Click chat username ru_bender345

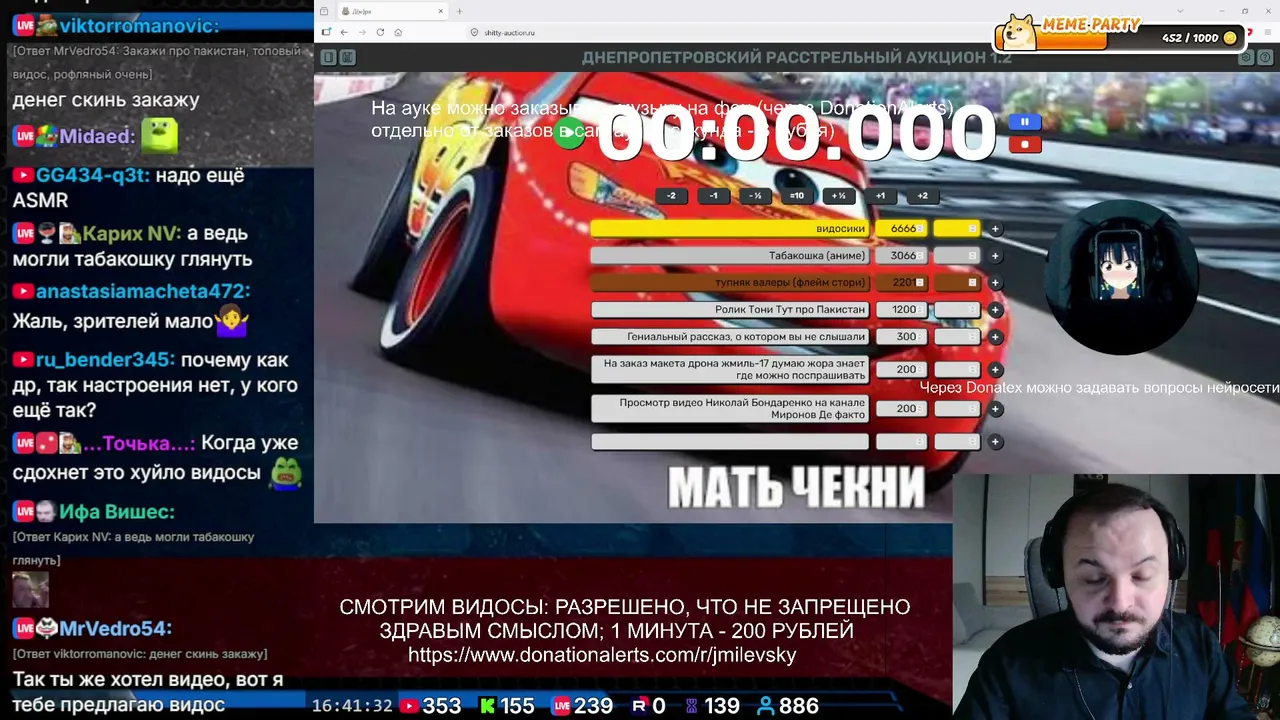click(106, 360)
